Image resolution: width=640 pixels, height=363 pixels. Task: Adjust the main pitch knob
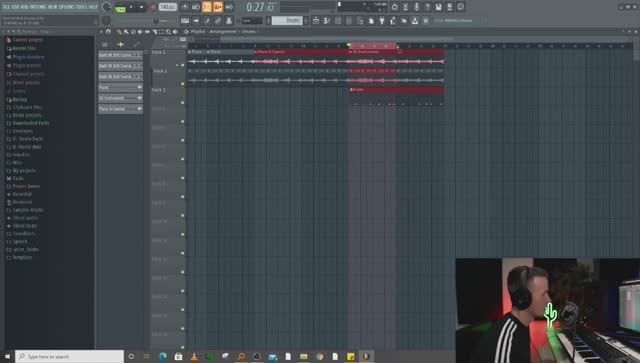point(107,20)
